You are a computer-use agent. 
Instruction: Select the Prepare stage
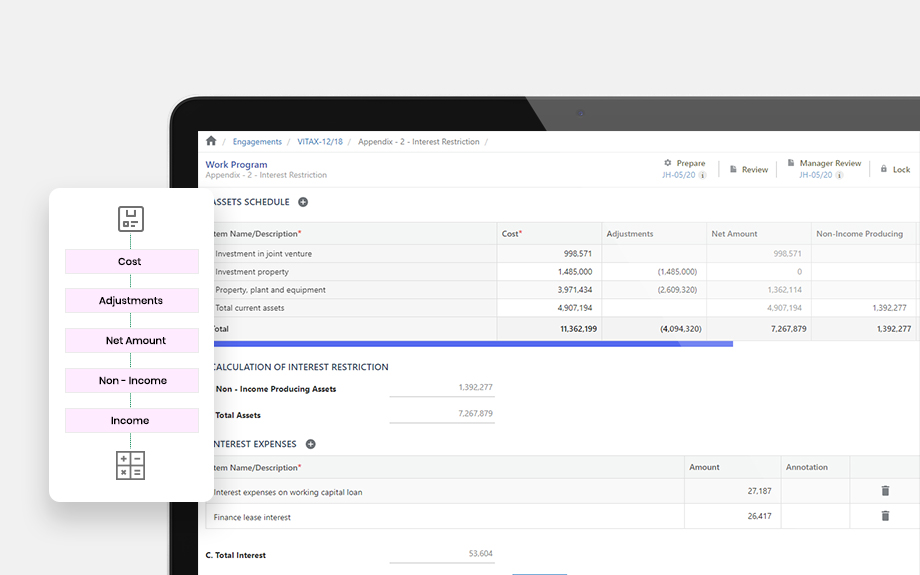691,163
